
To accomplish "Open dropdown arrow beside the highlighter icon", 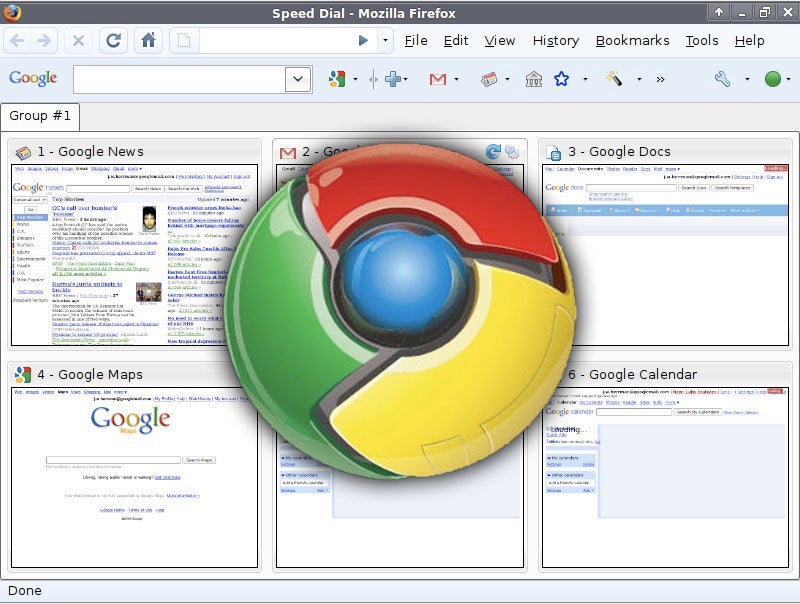I will point(639,79).
